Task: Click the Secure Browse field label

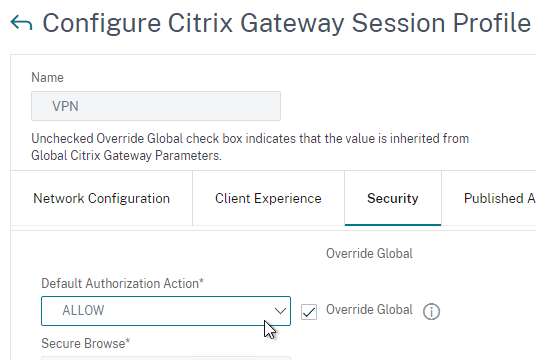Action: pos(85,343)
